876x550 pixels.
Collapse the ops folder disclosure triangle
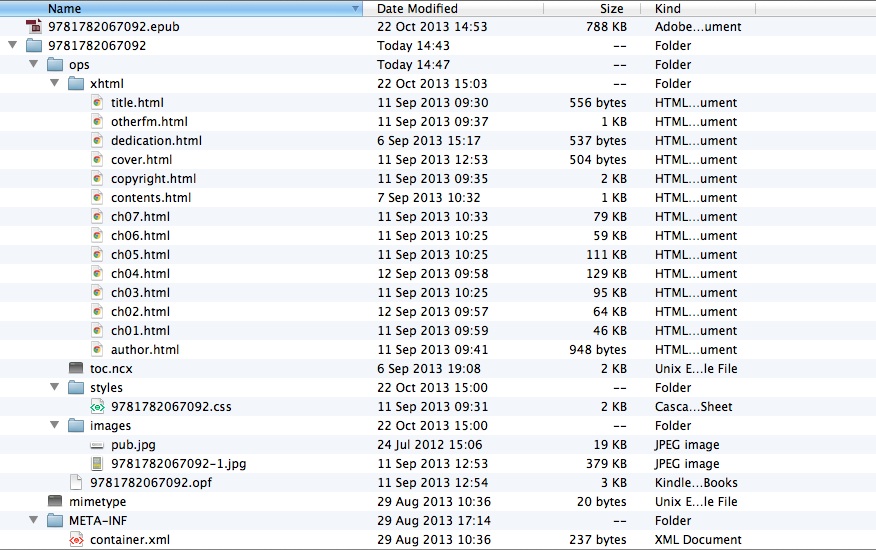point(34,64)
